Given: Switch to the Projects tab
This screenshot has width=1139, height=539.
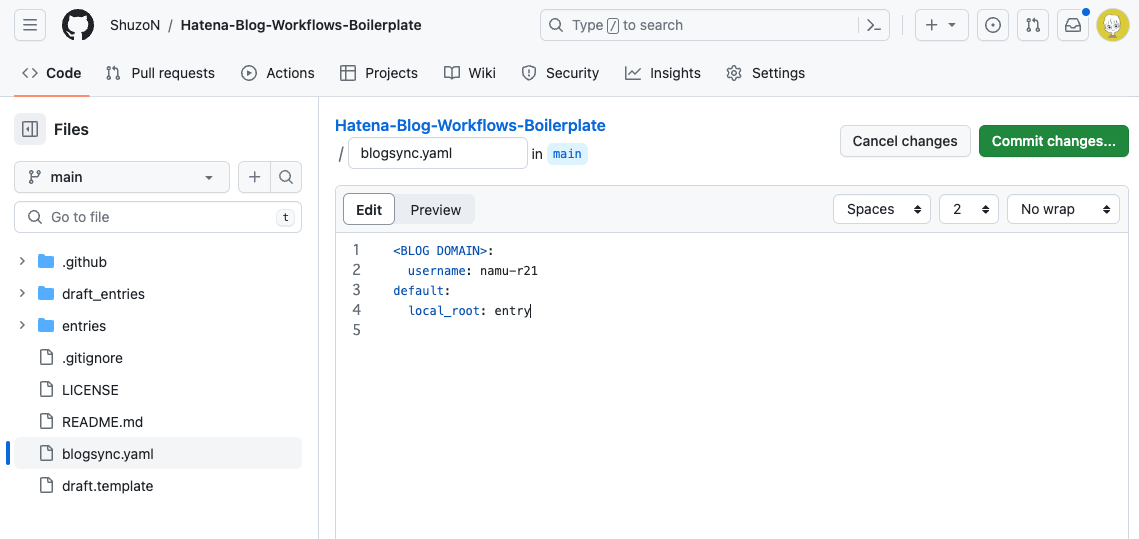Looking at the screenshot, I should [378, 73].
